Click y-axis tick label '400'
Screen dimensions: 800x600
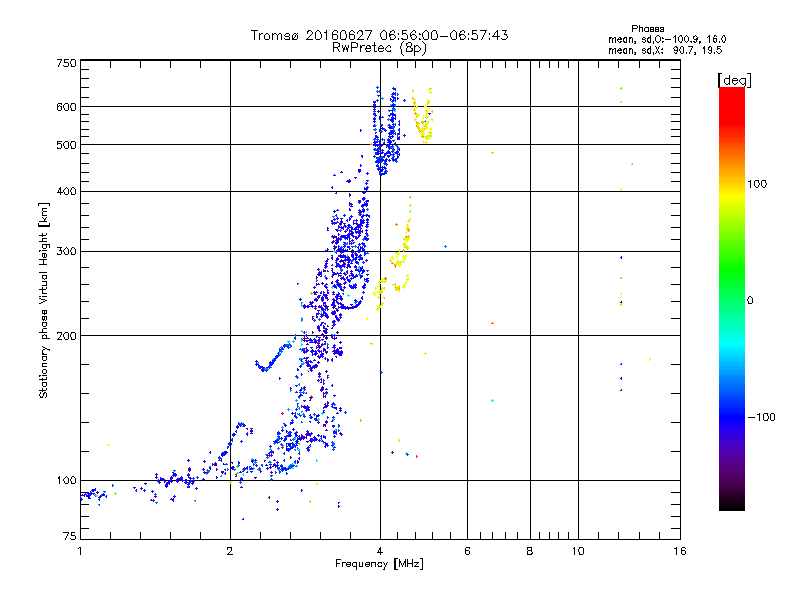67,191
